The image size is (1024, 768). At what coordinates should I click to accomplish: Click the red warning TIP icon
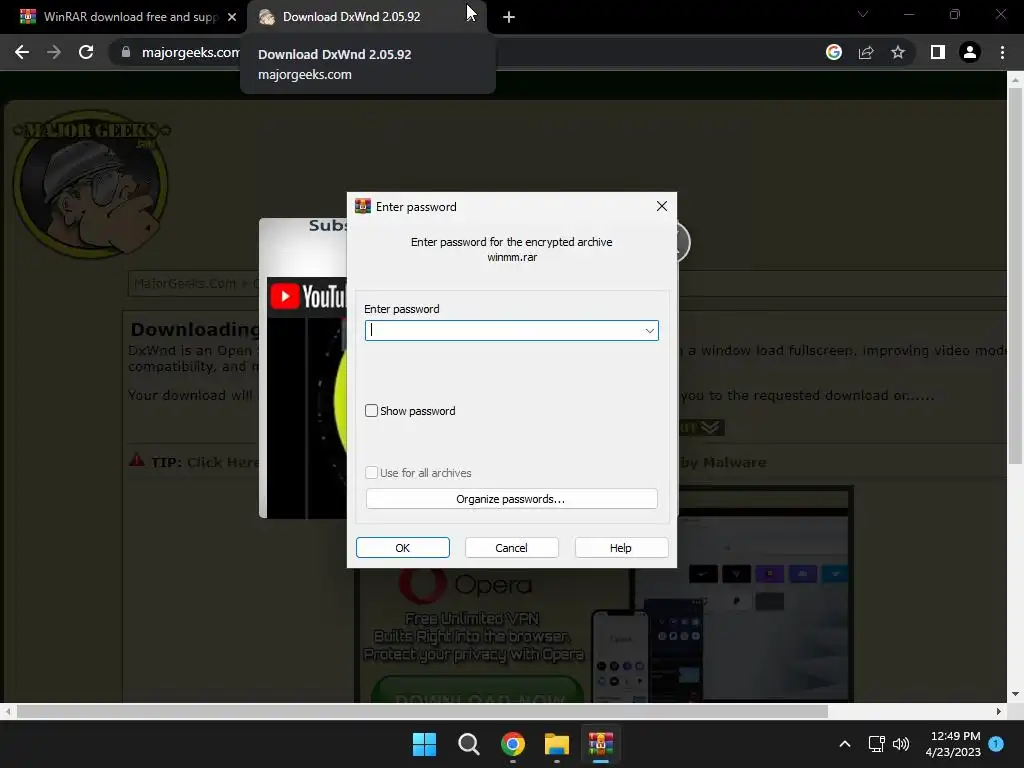[136, 460]
